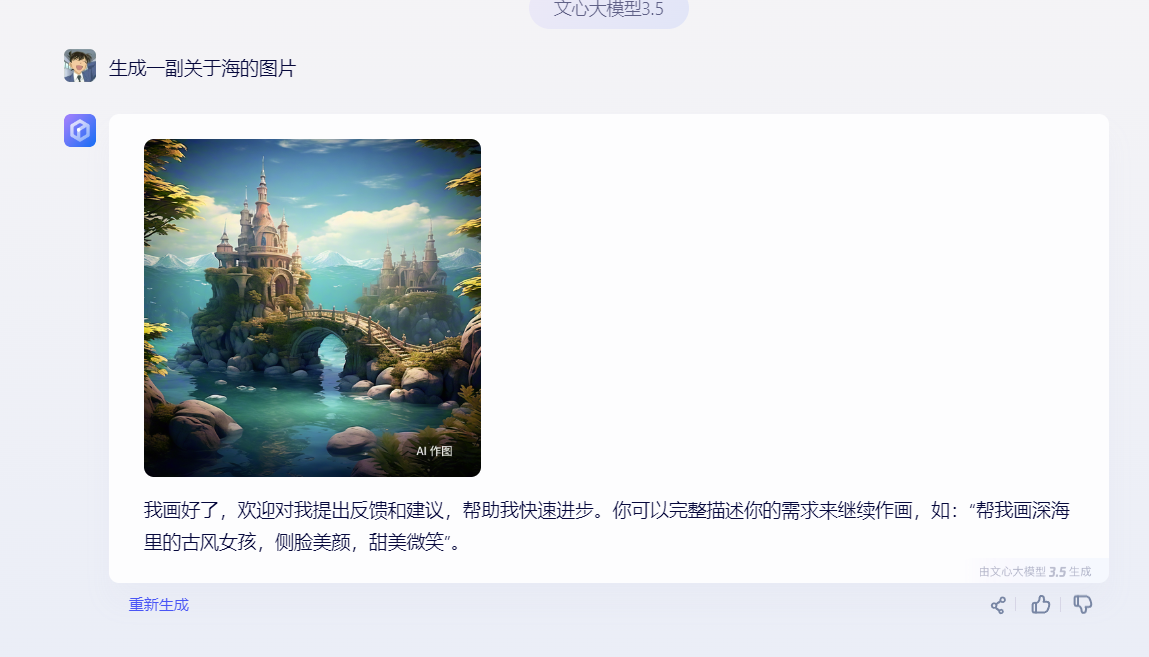Click the 由文心大模型 3.5 生成 footer label
The image size is (1149, 657).
pos(1035,571)
